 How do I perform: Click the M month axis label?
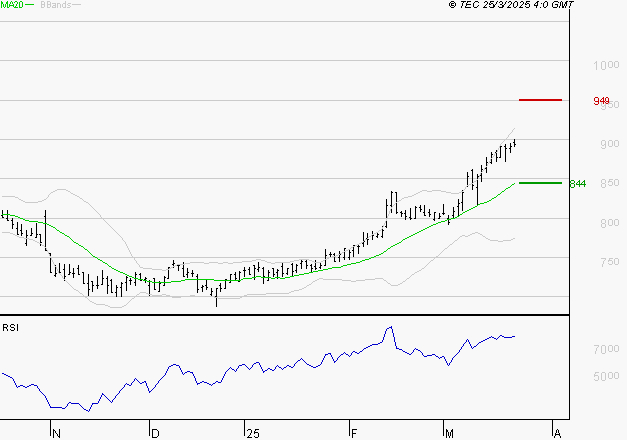[449, 434]
